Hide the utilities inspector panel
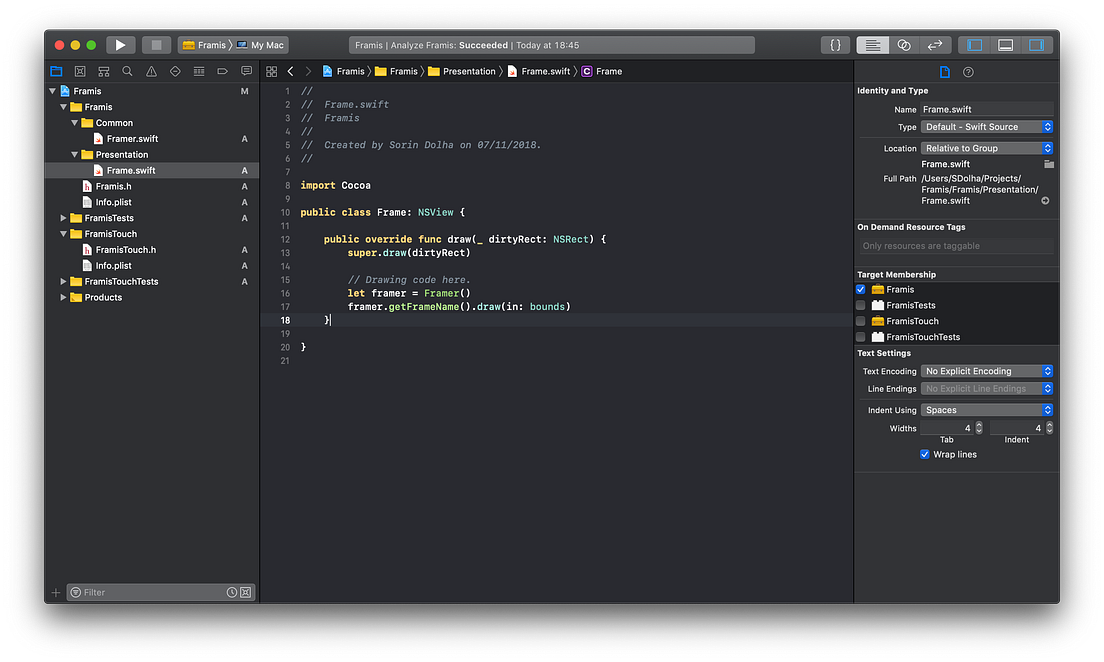This screenshot has height=662, width=1104. [1038, 44]
